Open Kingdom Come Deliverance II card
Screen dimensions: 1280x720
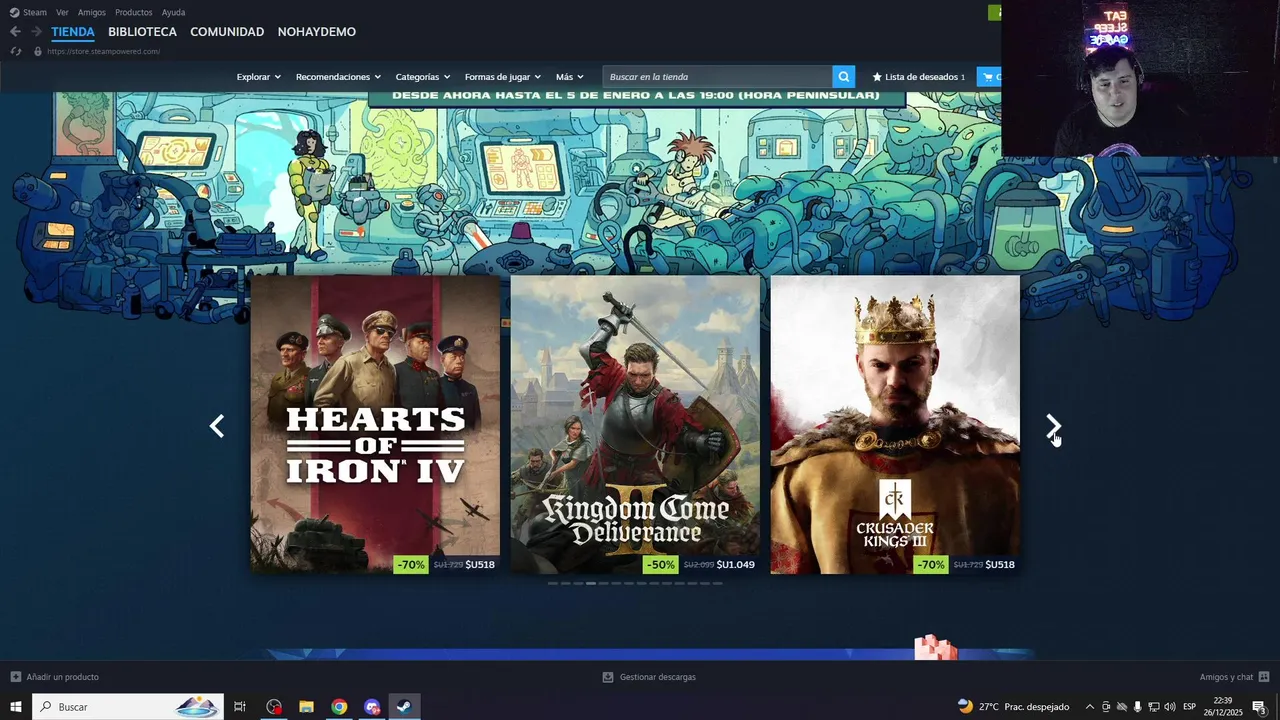point(635,425)
